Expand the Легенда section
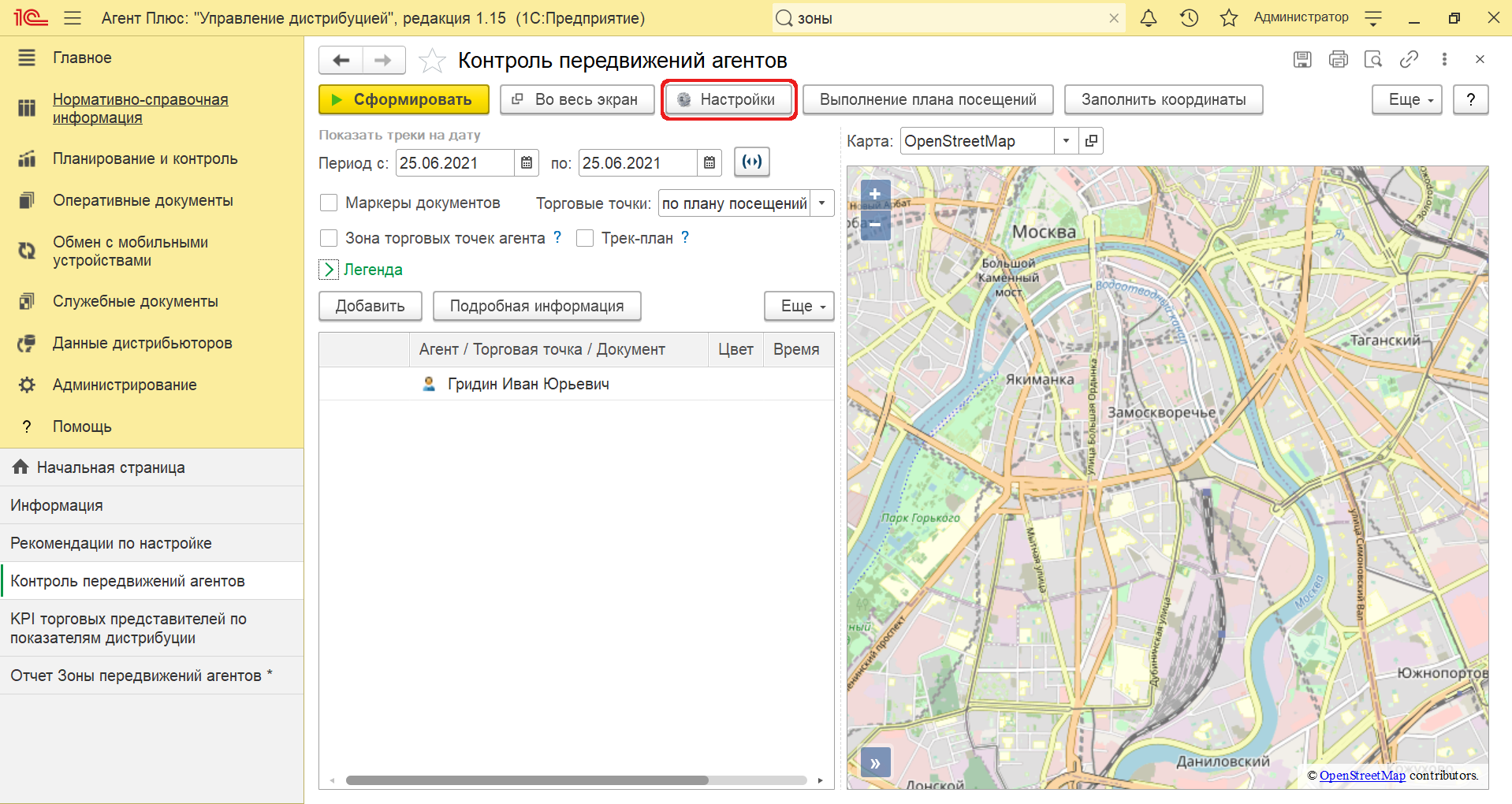1512x804 pixels. (329, 270)
